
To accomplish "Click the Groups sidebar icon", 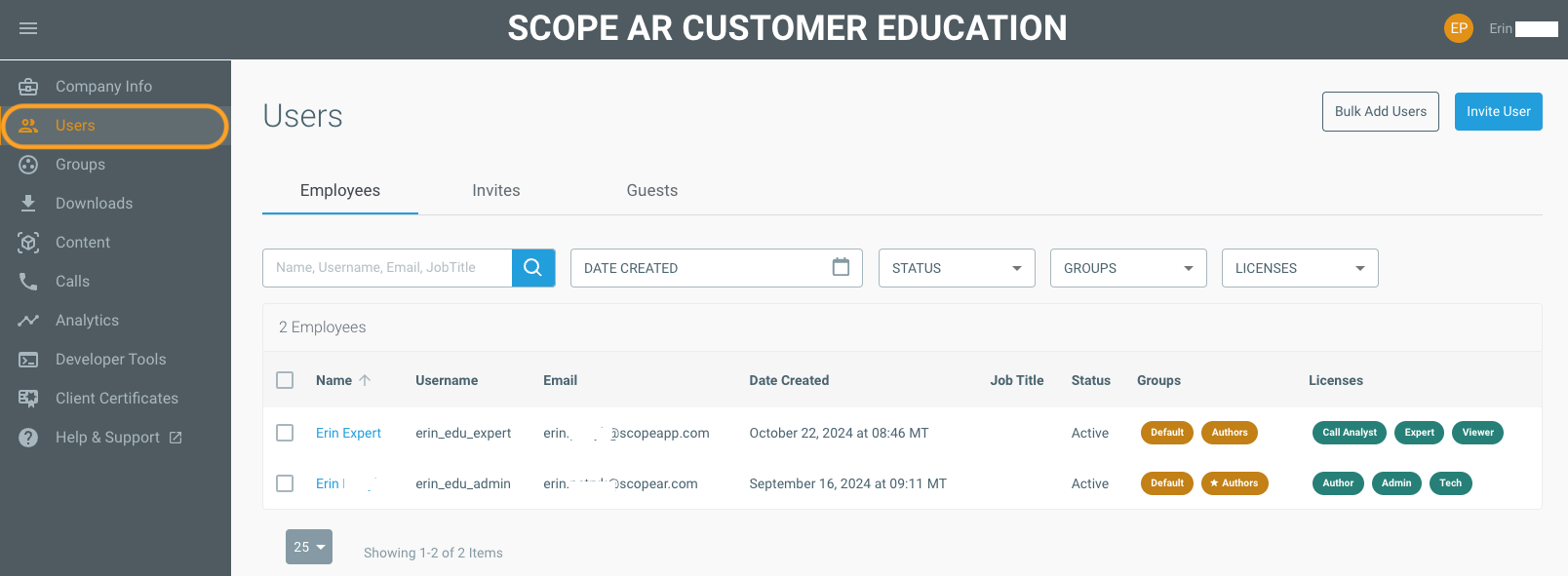I will [x=28, y=165].
